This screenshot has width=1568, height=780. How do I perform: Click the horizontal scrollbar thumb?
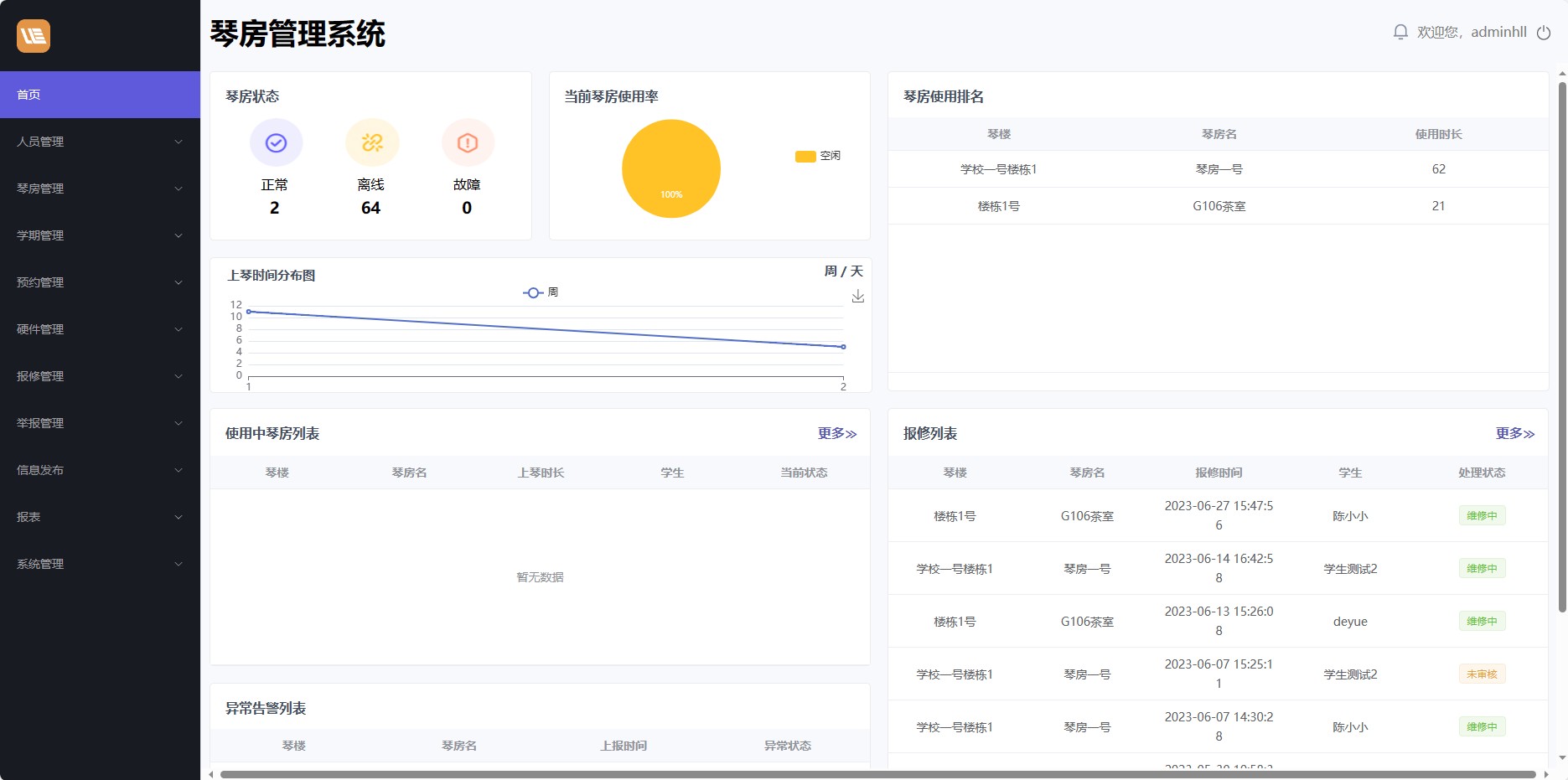coord(877,774)
